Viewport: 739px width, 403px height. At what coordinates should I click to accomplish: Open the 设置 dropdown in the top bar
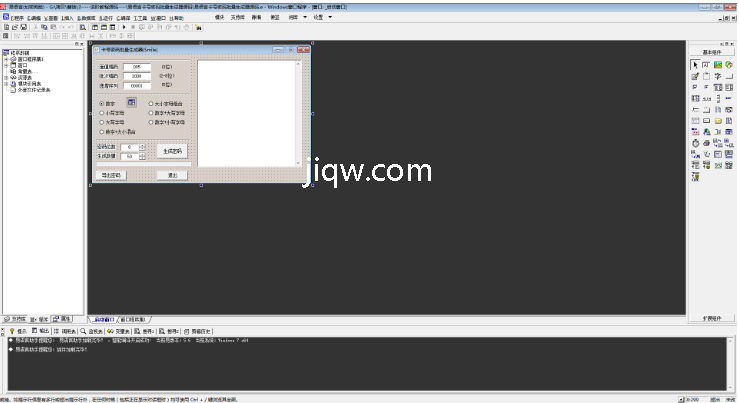[x=322, y=17]
